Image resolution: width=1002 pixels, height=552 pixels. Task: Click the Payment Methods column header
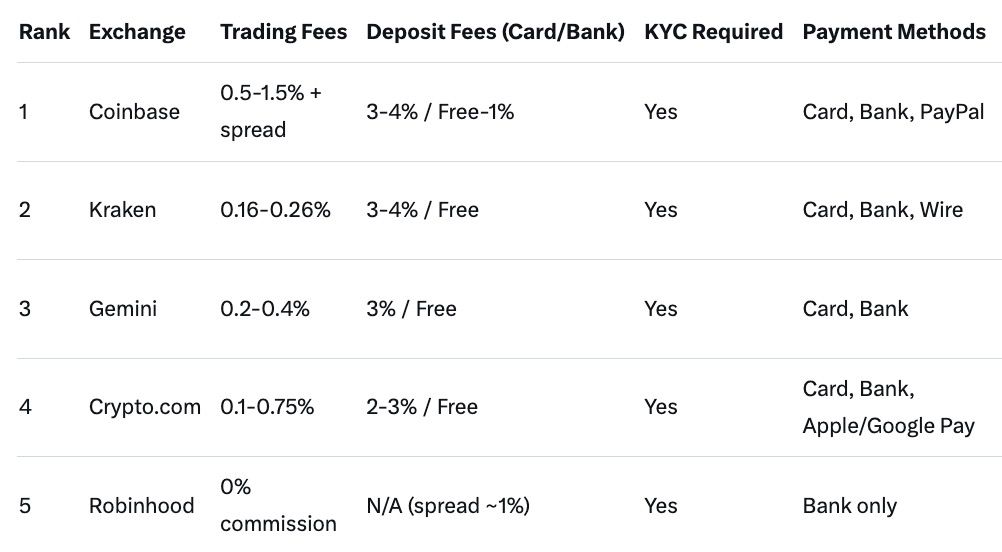(894, 32)
